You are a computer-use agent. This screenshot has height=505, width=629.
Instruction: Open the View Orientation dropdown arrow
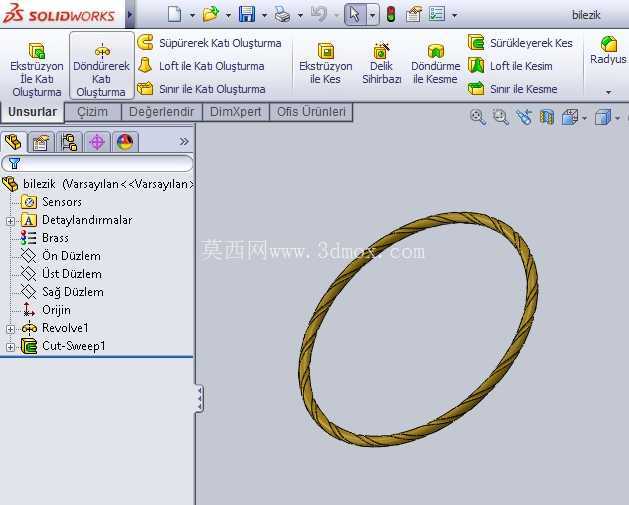pos(584,118)
